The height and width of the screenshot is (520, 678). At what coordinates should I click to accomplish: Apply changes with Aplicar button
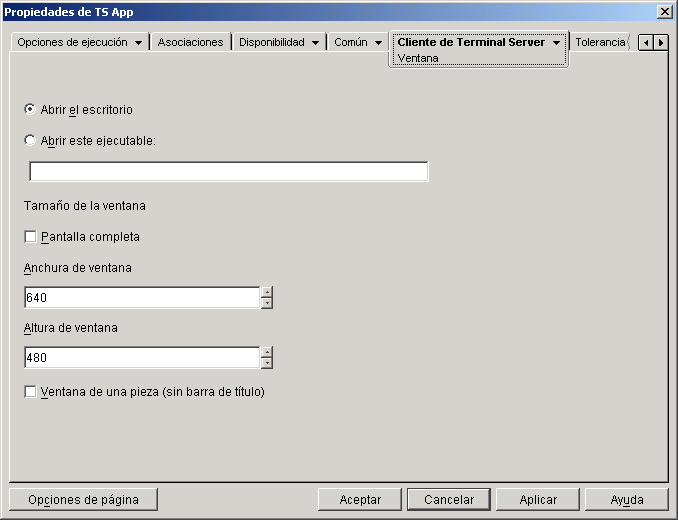point(538,500)
